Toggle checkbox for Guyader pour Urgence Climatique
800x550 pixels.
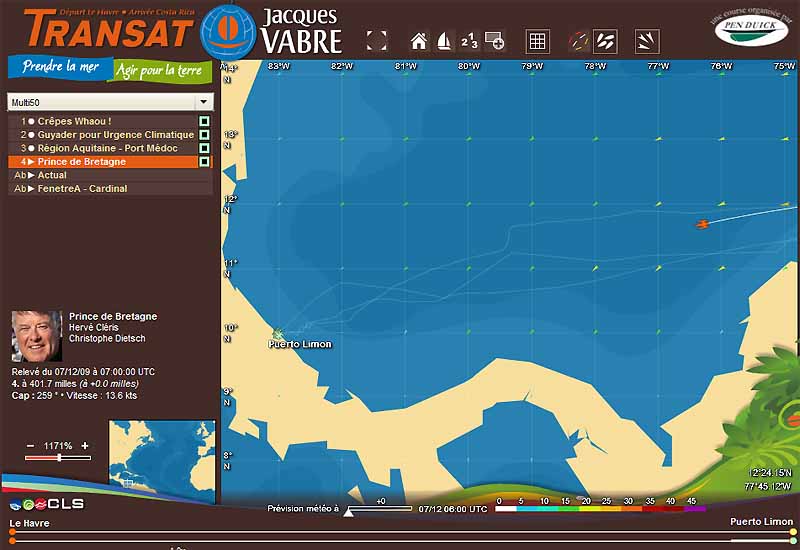coord(204,135)
